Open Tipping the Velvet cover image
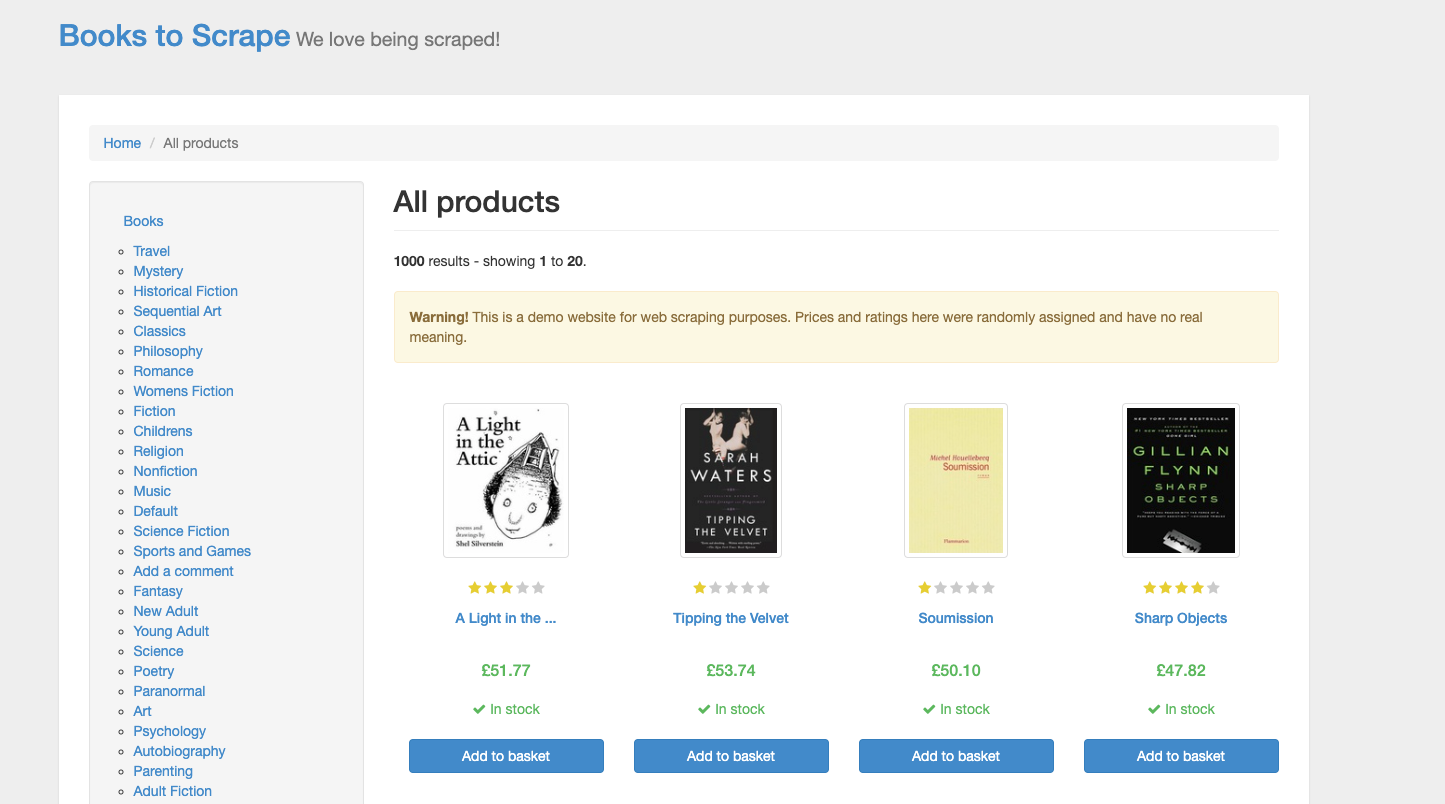Viewport: 1445px width, 804px height. [x=731, y=480]
